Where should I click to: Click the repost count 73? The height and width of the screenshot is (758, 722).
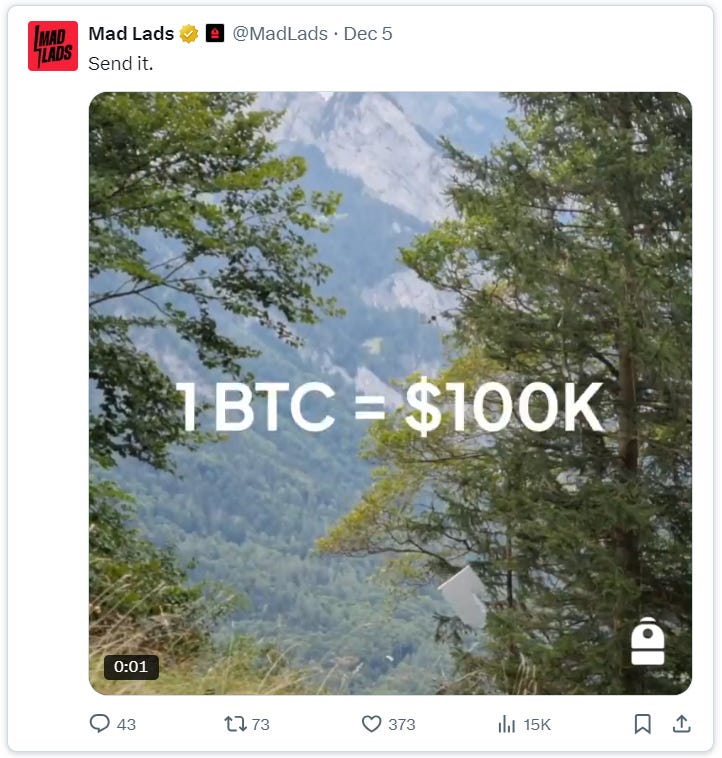coord(260,725)
